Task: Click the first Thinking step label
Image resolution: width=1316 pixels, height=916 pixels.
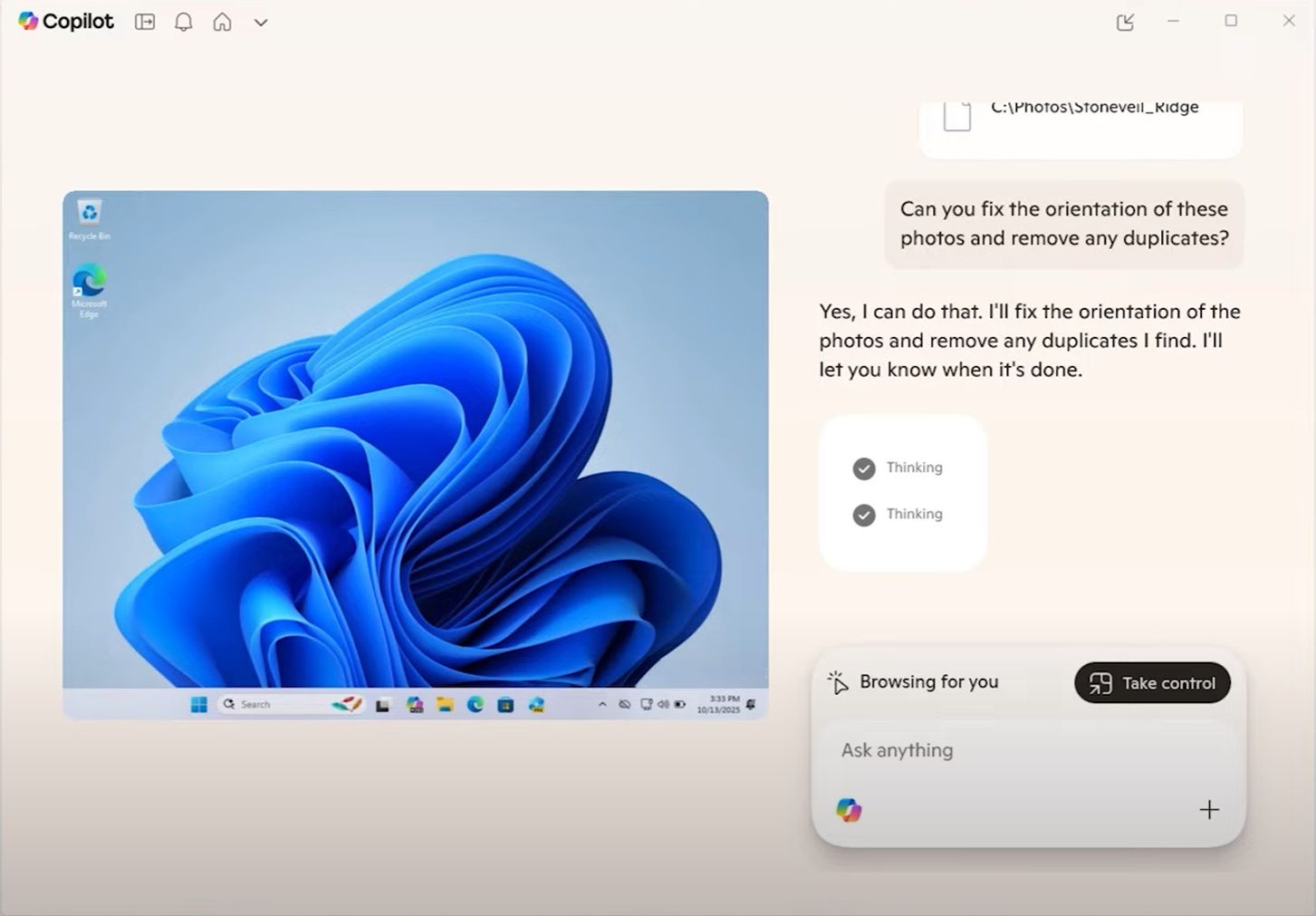Action: 915,468
